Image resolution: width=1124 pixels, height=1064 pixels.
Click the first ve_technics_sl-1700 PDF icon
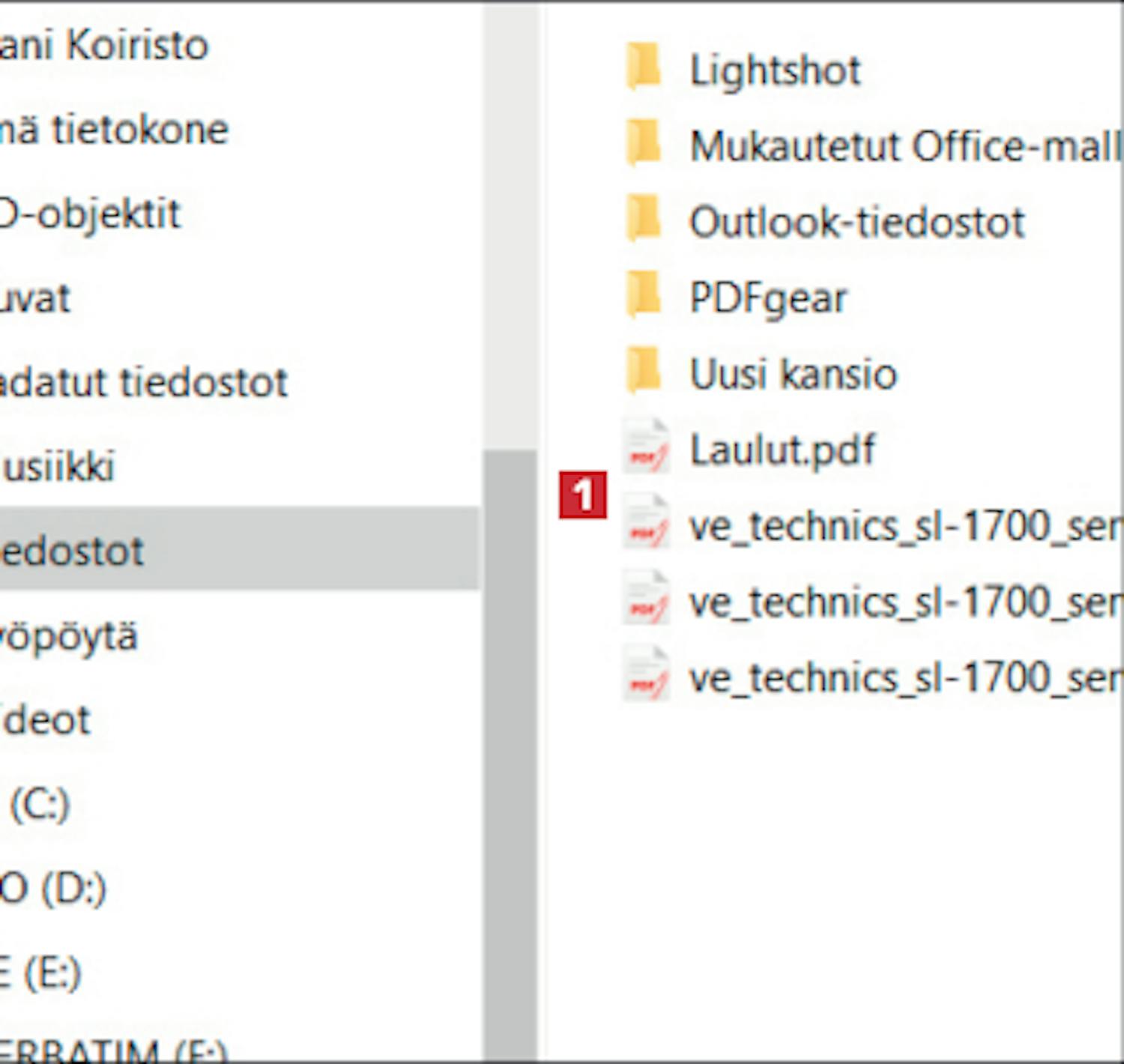pyautogui.click(x=646, y=524)
